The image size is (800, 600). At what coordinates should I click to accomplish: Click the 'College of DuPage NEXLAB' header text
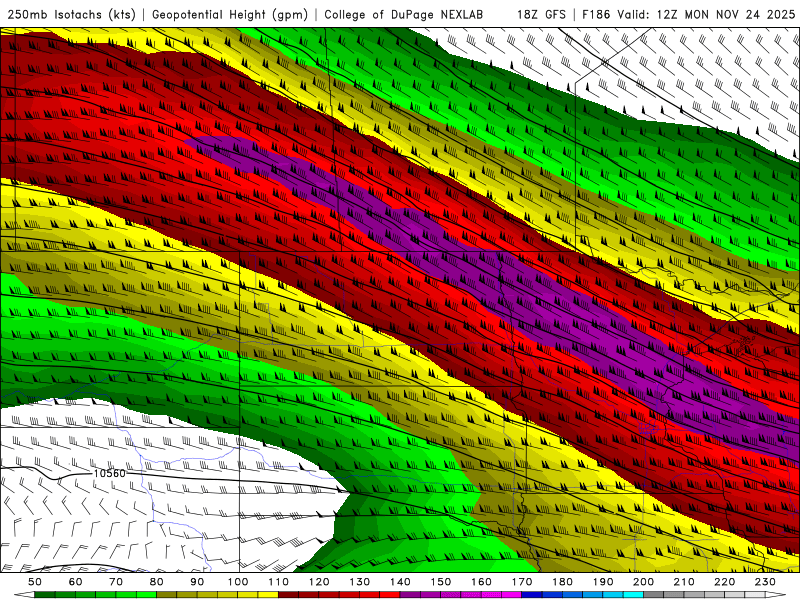click(404, 14)
